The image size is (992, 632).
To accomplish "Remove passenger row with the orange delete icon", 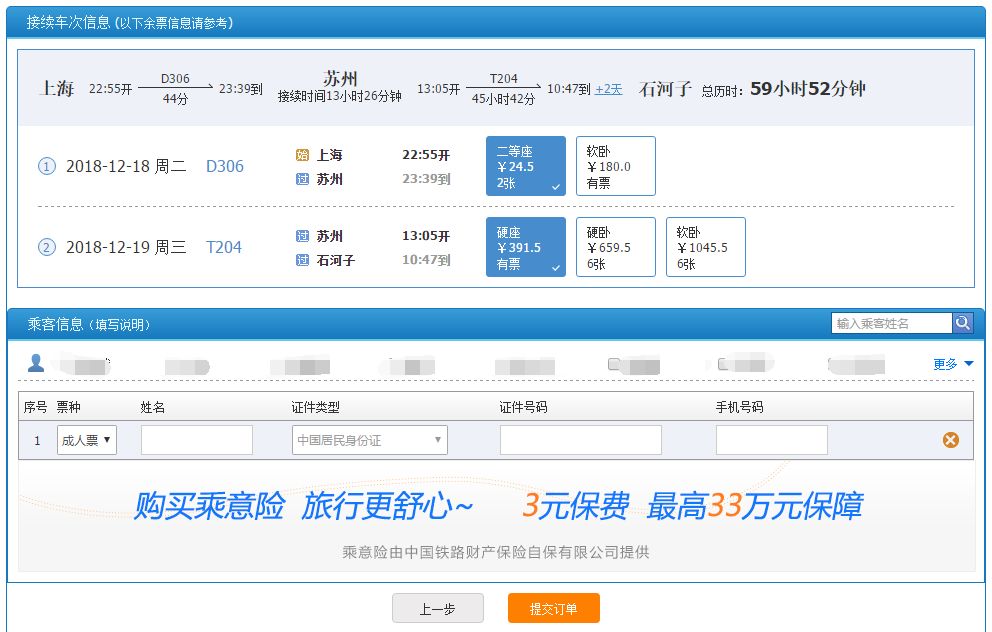I will point(950,438).
